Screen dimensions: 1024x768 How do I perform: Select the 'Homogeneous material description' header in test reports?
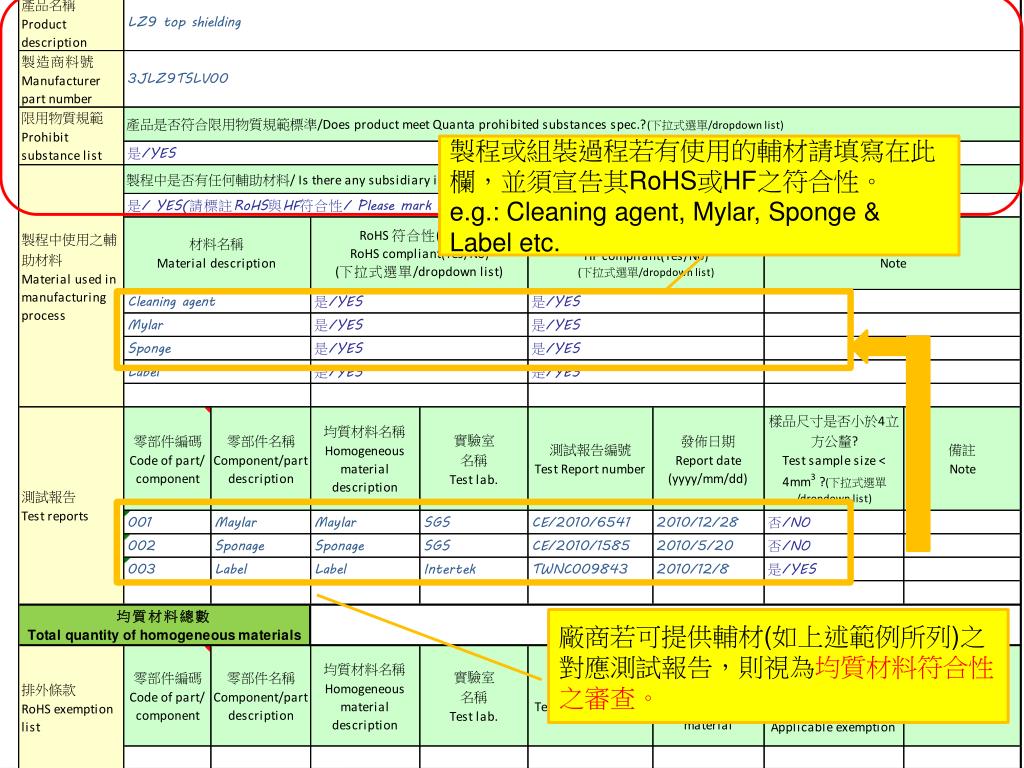click(x=365, y=459)
